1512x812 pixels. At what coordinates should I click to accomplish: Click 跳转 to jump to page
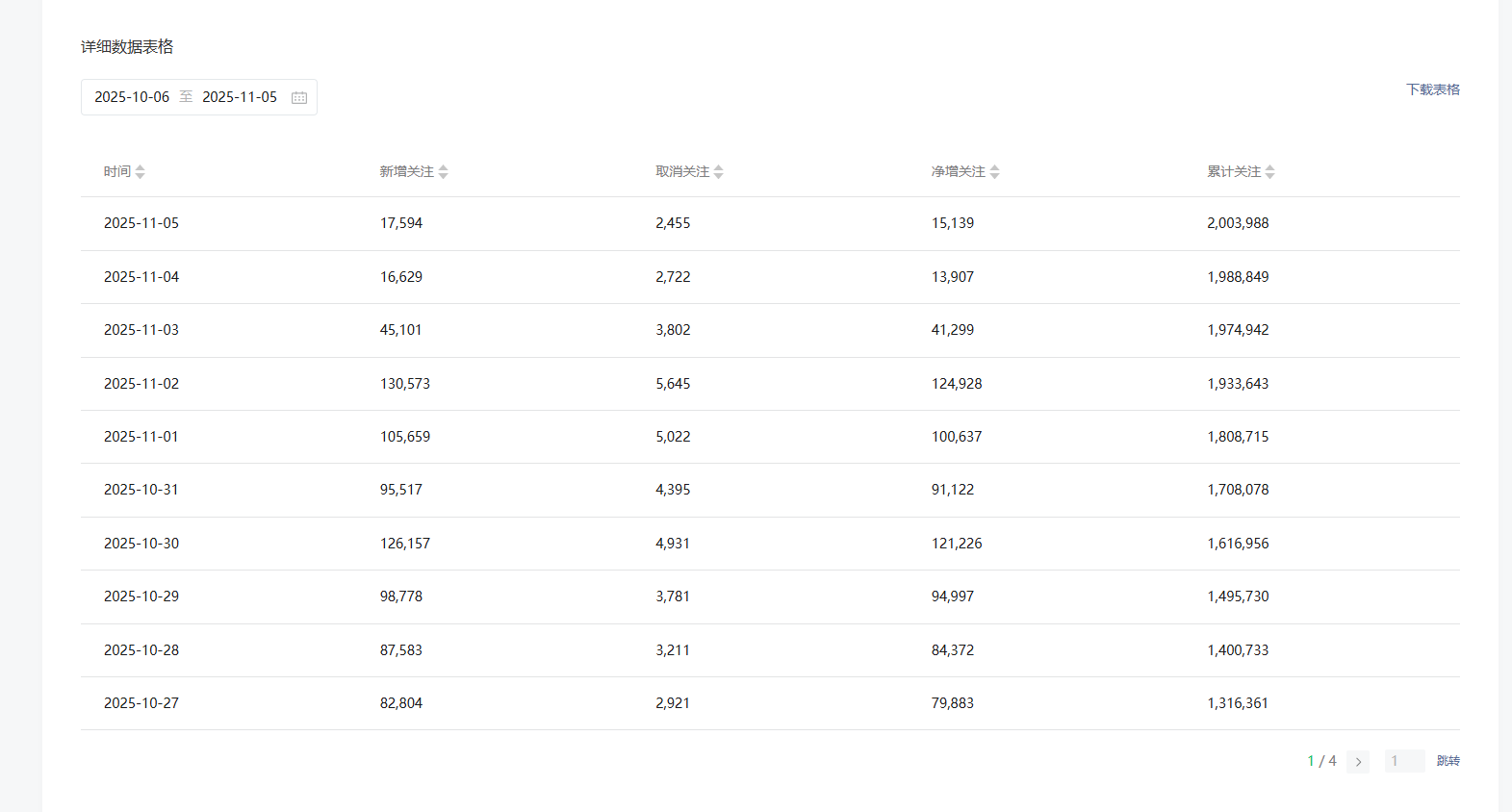(x=1448, y=761)
